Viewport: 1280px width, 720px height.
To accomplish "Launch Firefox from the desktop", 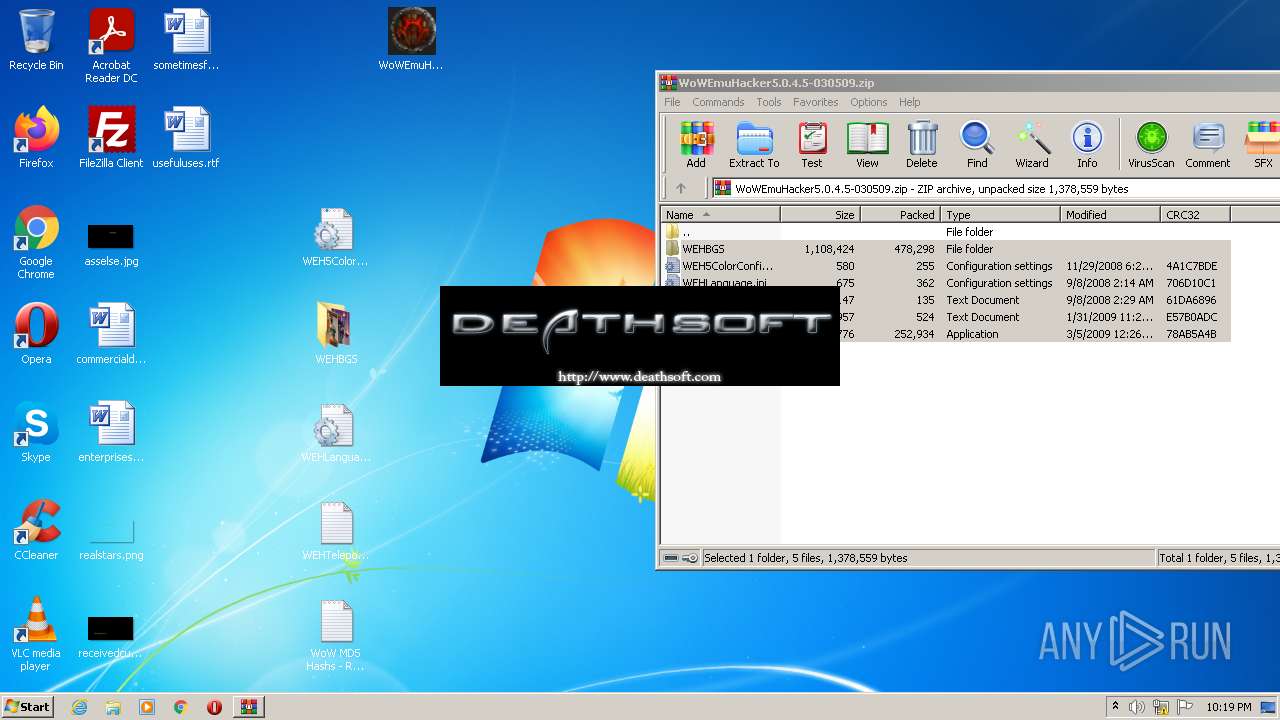I will (36, 138).
